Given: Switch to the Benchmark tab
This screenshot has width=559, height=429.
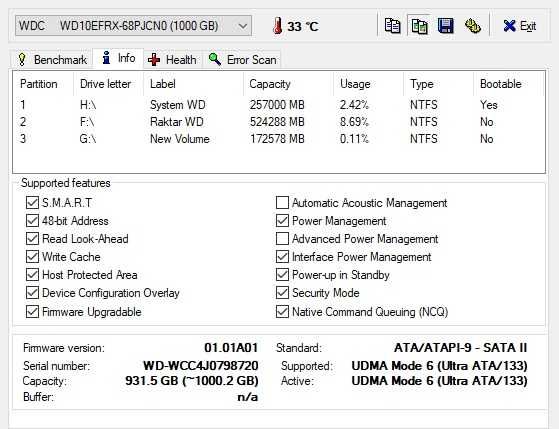Looking at the screenshot, I should coord(52,60).
